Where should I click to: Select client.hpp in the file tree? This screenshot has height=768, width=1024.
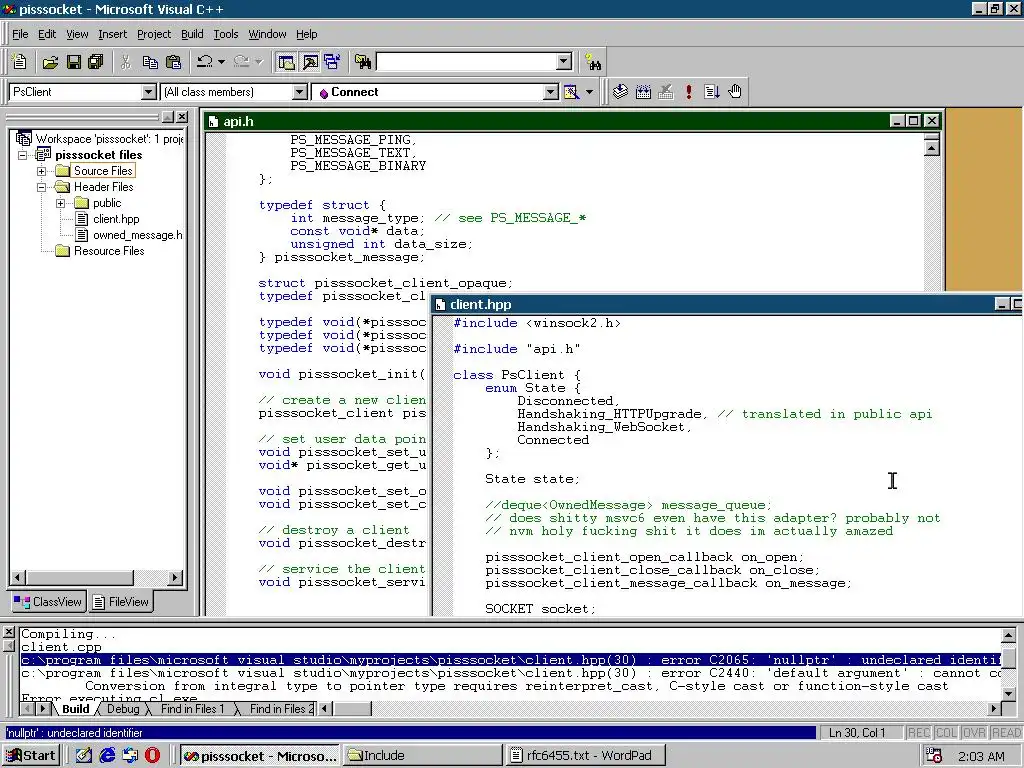pos(116,219)
